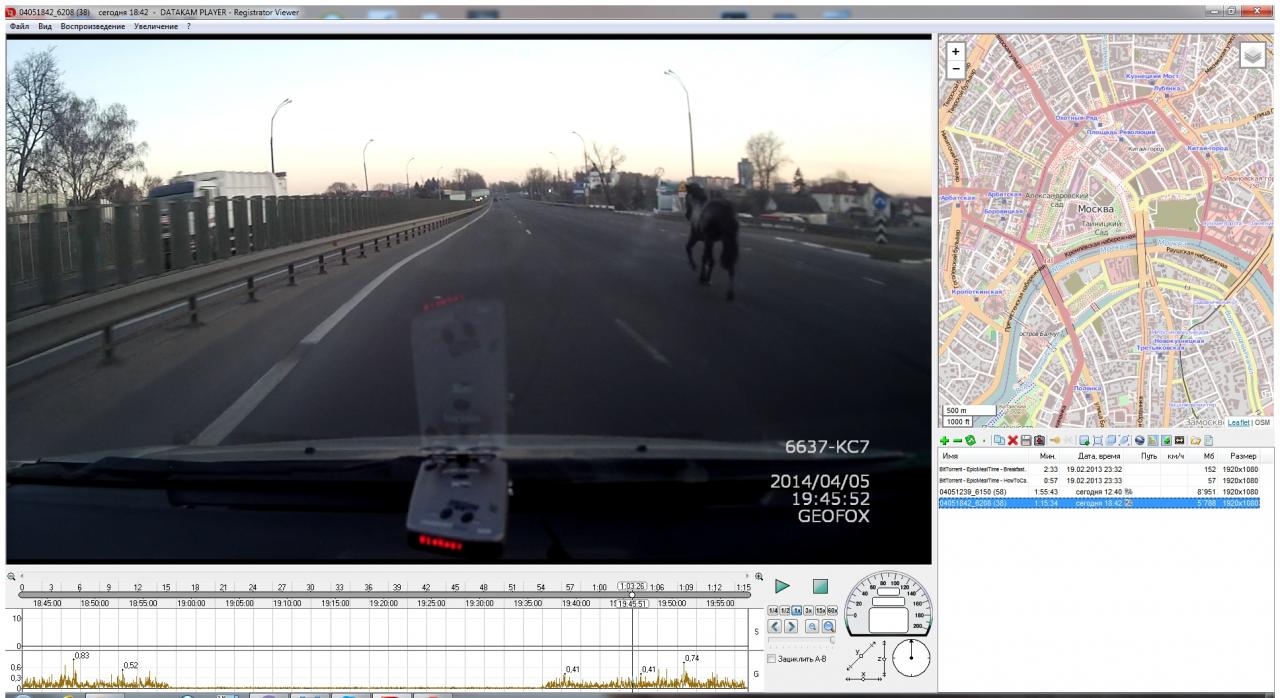Click the map zoom out minus button
The image size is (1280, 698).
pyautogui.click(x=955, y=68)
